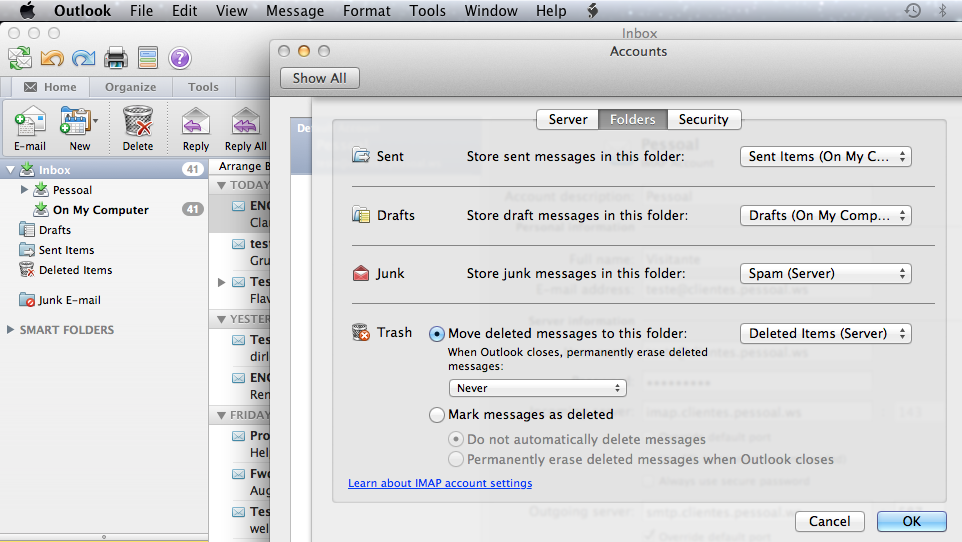This screenshot has height=542, width=962.
Task: Open the Drafts folder location dropdown
Action: click(x=825, y=215)
